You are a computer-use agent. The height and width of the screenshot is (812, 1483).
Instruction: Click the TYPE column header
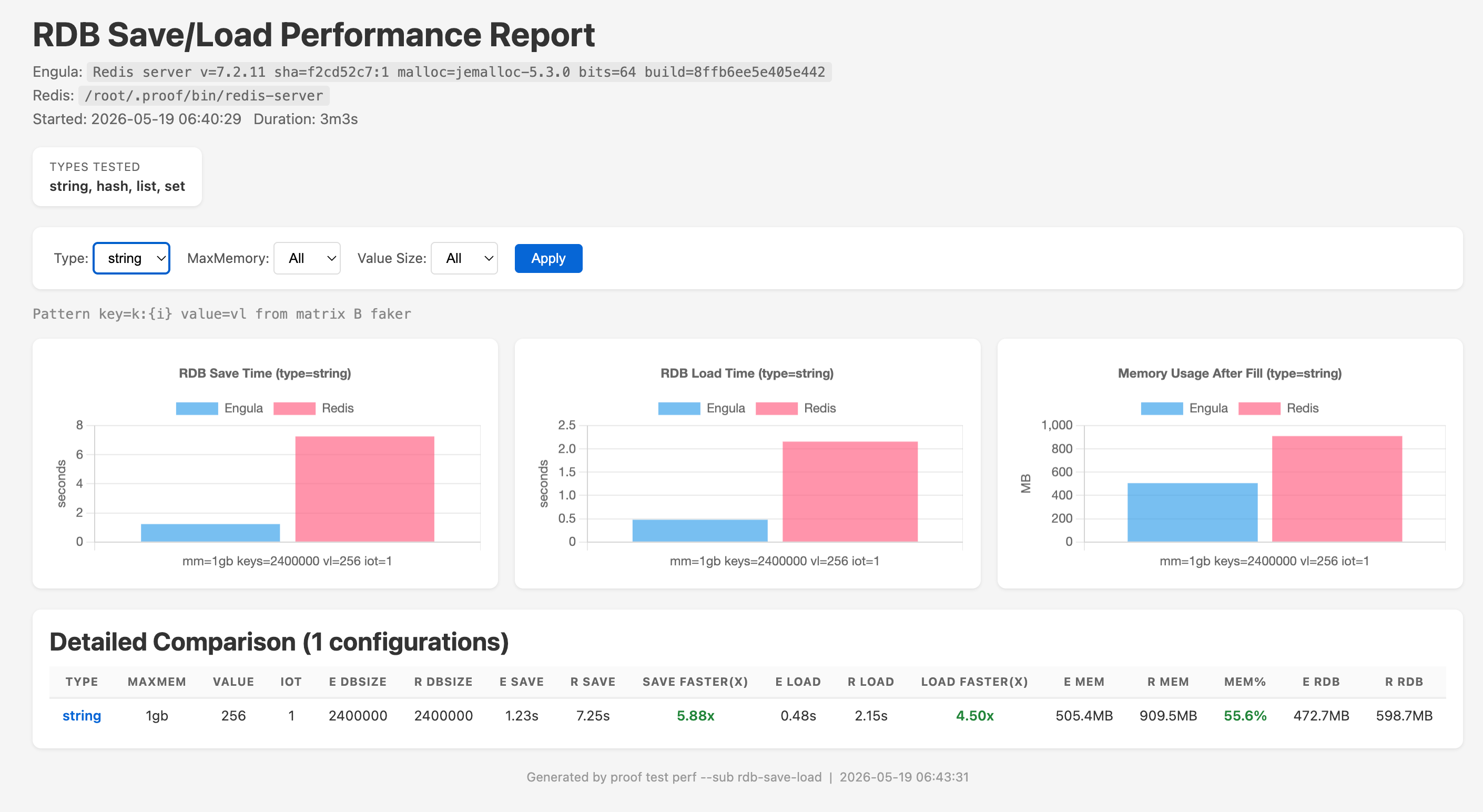point(82,682)
